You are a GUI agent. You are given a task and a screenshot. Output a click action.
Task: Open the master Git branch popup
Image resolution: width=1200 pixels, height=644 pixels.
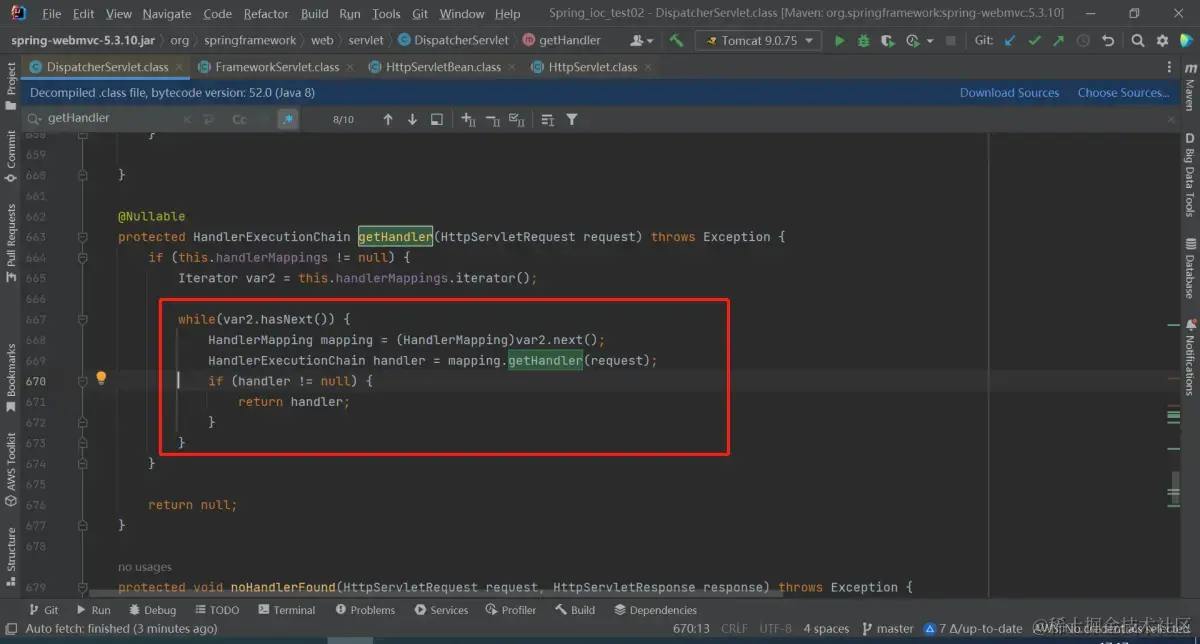click(887, 628)
